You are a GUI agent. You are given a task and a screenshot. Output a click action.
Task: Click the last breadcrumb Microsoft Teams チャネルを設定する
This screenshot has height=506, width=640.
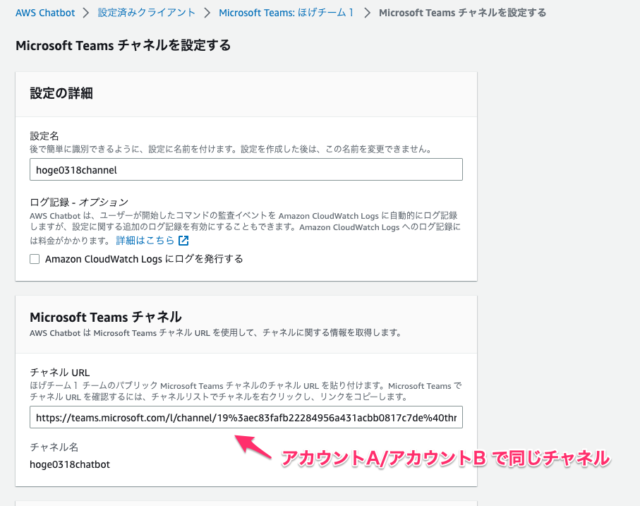click(462, 13)
